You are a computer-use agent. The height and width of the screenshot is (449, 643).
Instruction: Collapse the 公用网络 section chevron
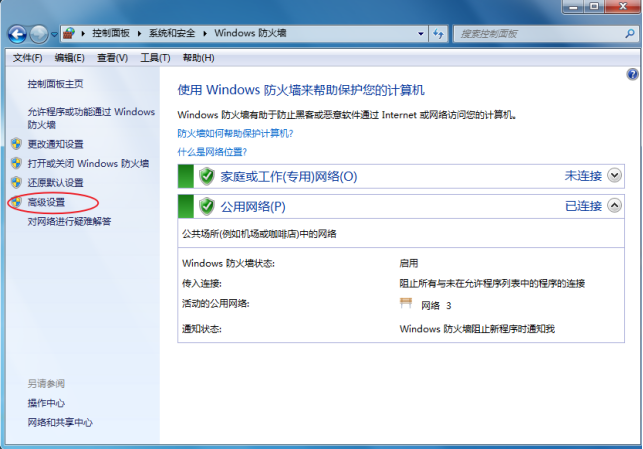614,206
